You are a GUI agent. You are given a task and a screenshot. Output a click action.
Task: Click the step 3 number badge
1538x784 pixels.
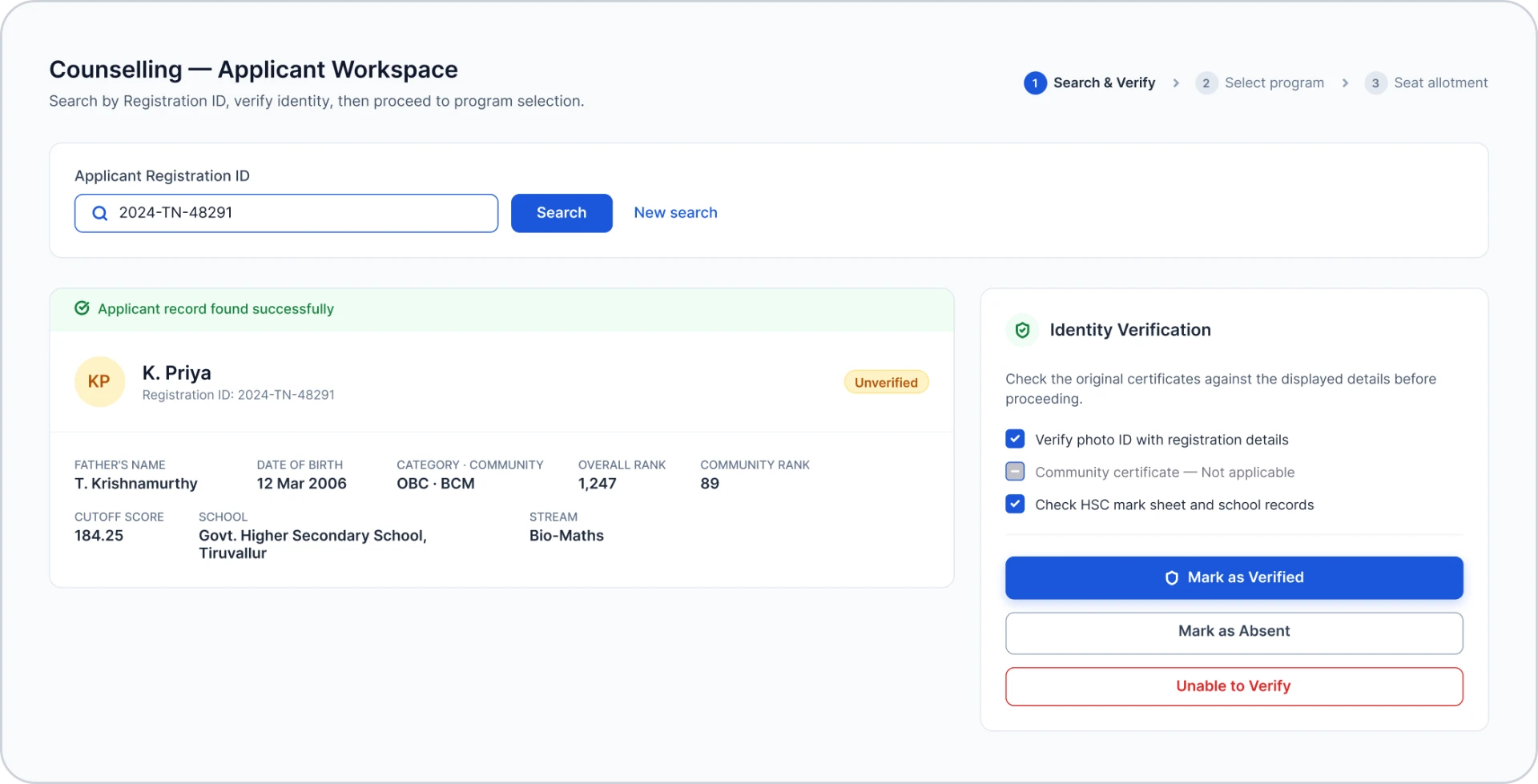tap(1375, 83)
